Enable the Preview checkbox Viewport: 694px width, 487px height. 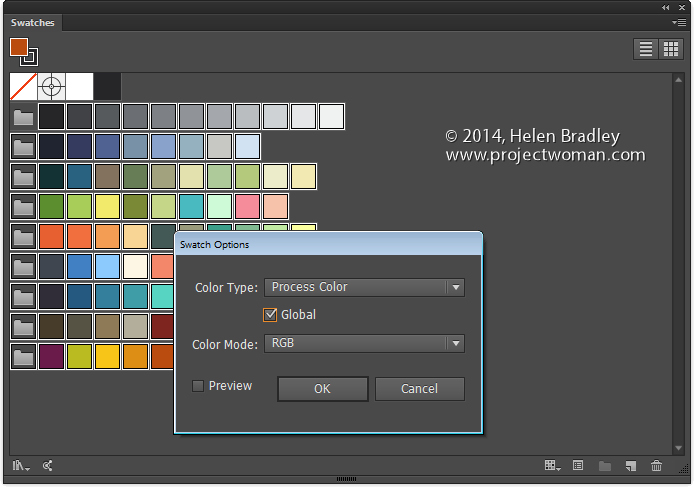(198, 386)
